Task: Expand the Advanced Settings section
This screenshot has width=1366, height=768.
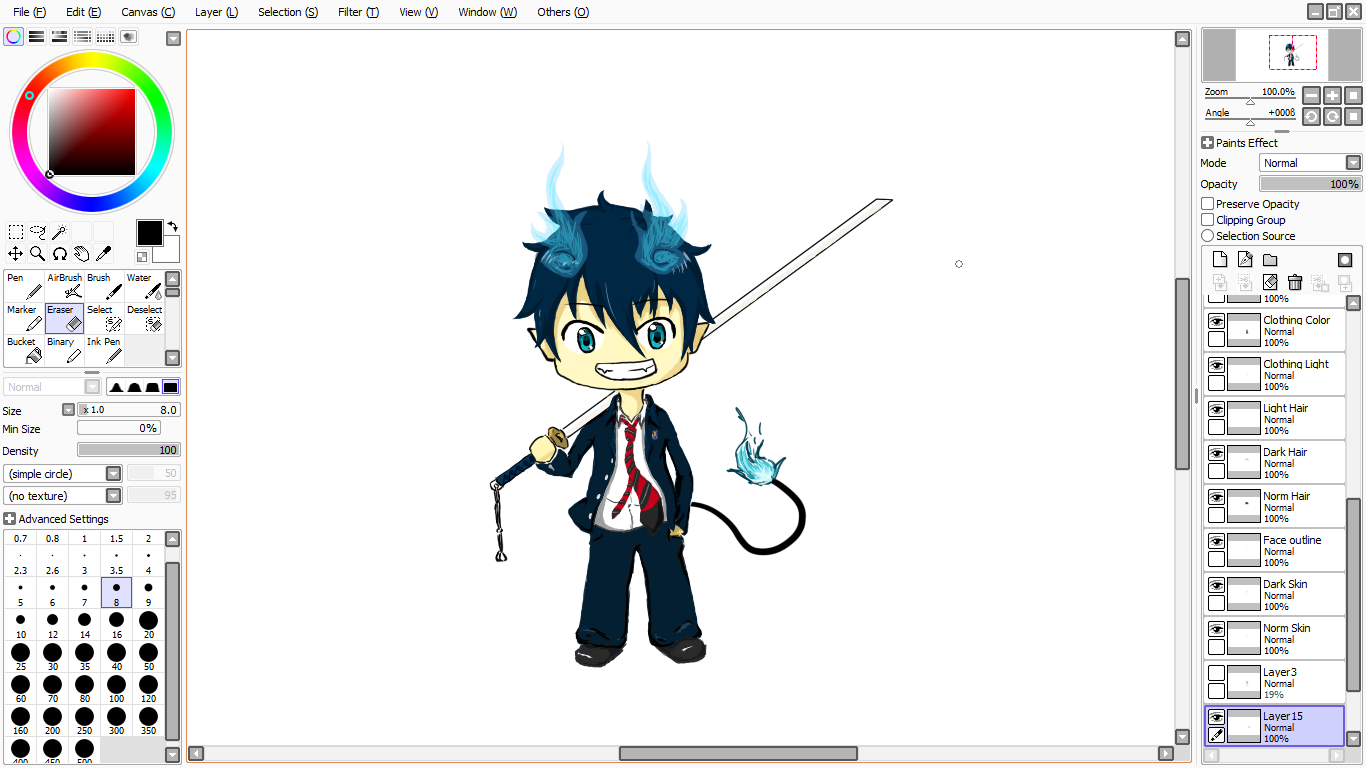Action: point(10,519)
